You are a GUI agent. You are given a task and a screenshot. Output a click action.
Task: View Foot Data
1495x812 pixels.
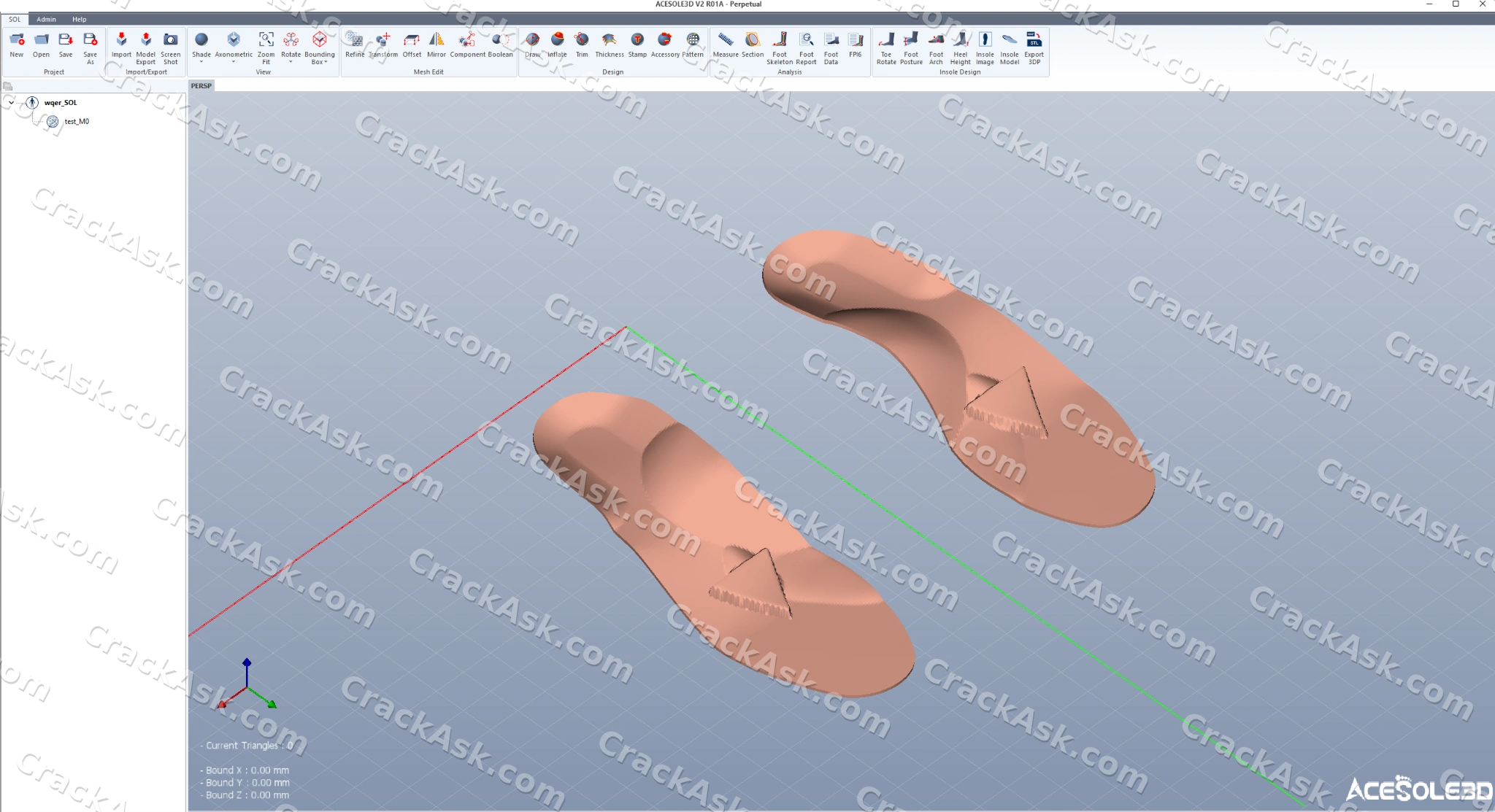coord(831,48)
